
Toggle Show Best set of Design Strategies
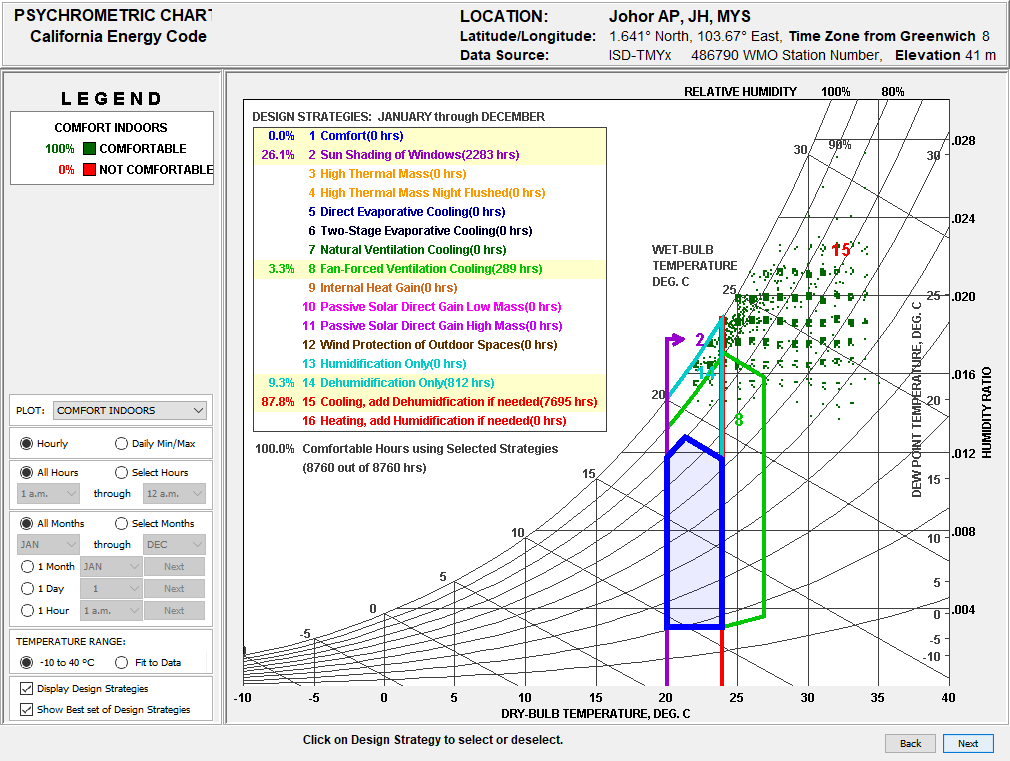(x=26, y=709)
